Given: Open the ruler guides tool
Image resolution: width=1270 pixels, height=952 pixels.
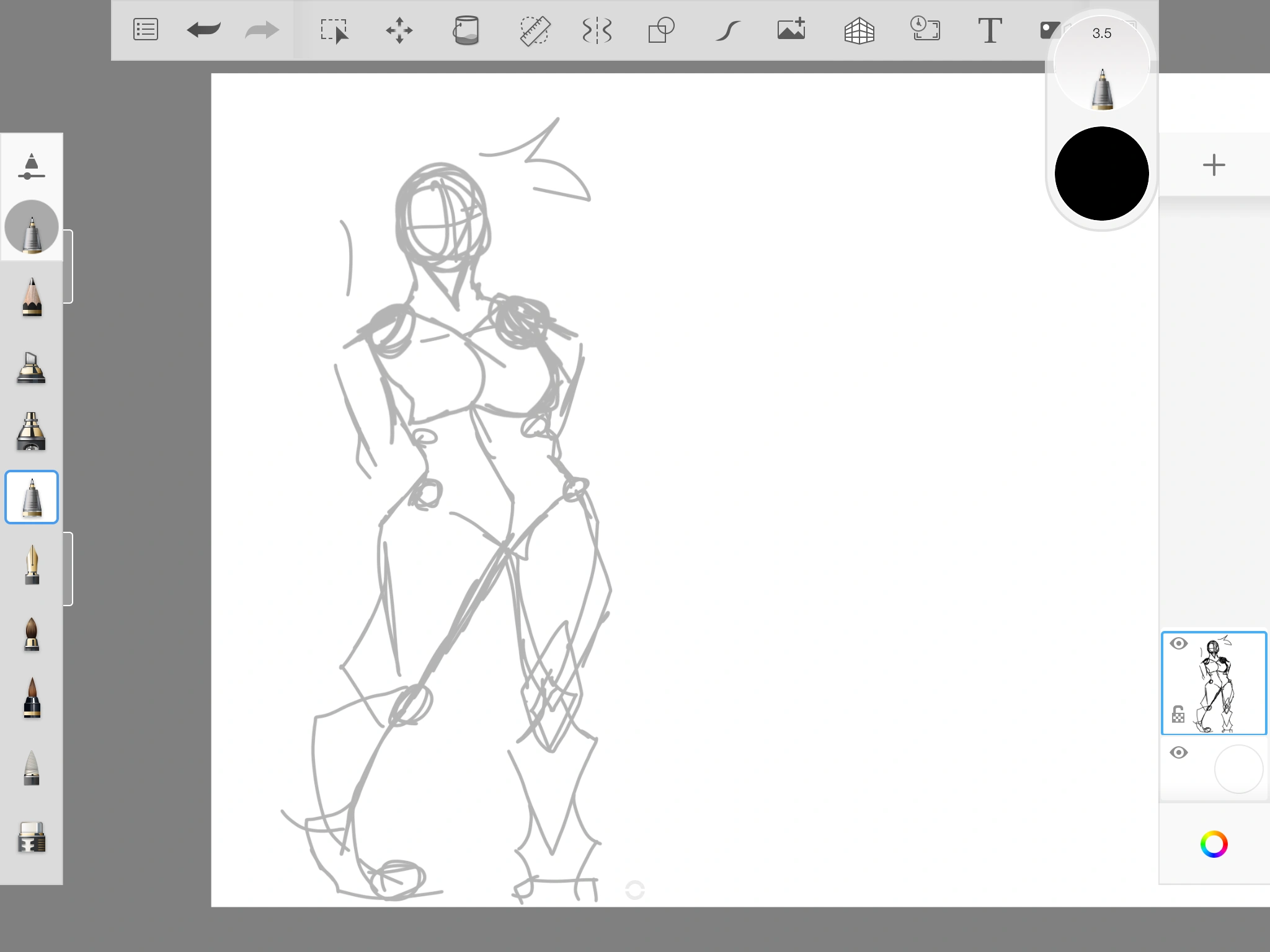Looking at the screenshot, I should click(x=534, y=30).
